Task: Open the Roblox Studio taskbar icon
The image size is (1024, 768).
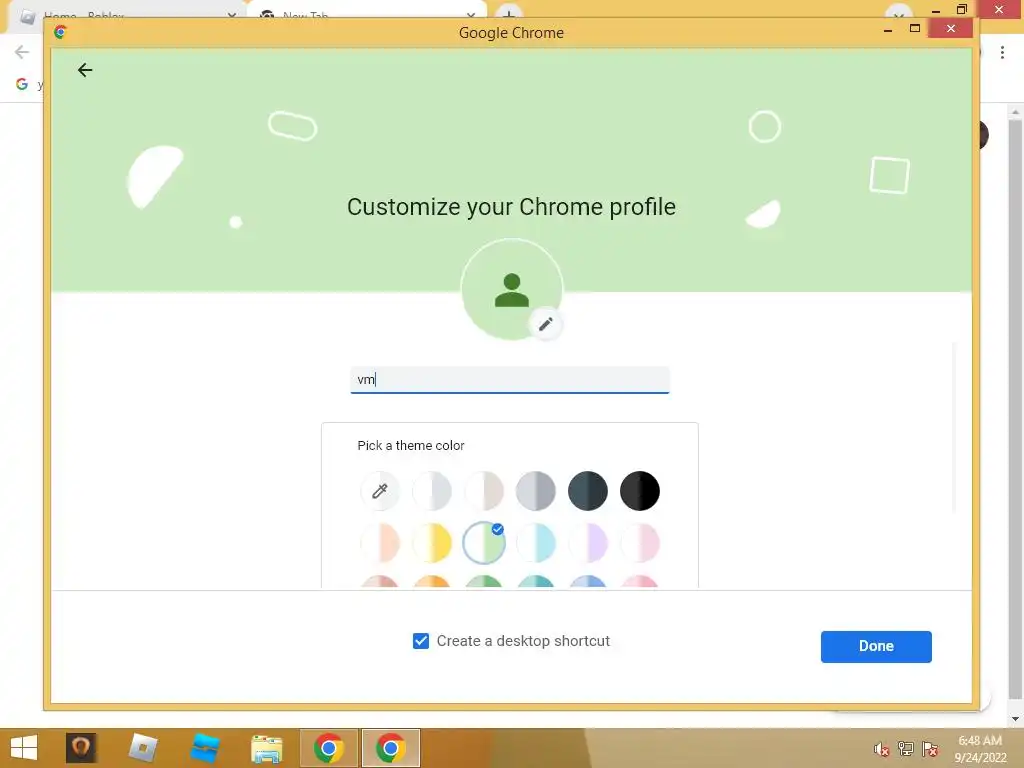Action: tap(204, 748)
